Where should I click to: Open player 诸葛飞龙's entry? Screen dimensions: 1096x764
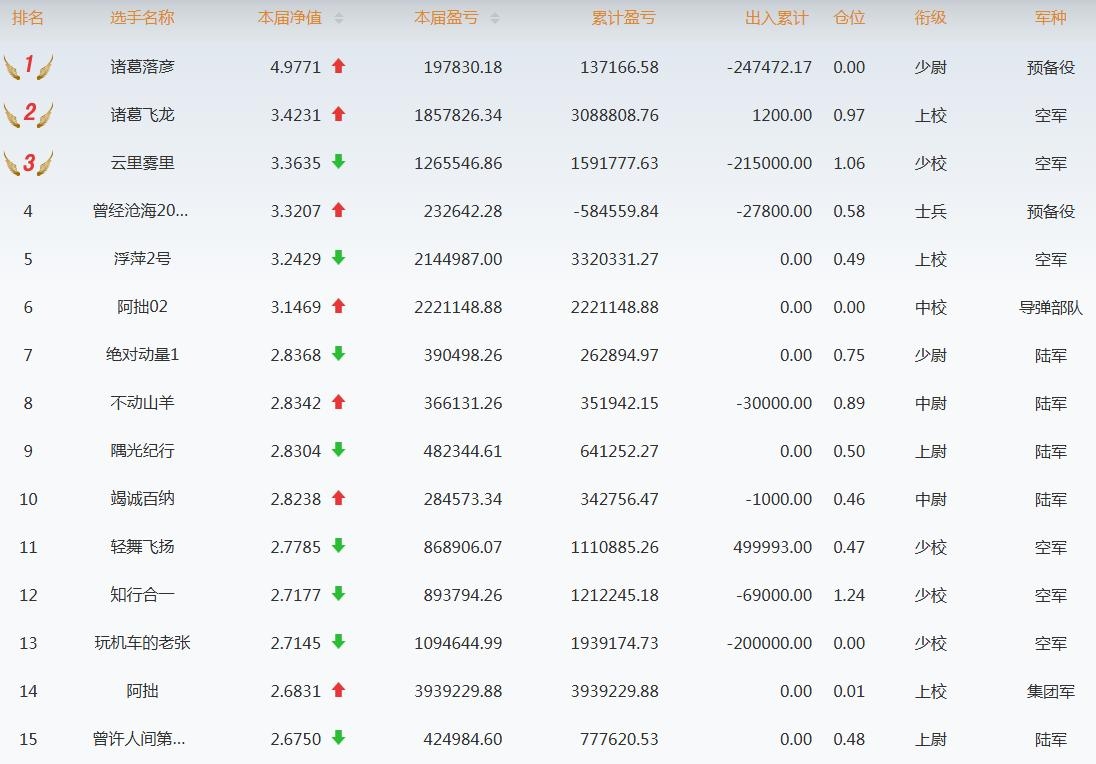point(142,115)
